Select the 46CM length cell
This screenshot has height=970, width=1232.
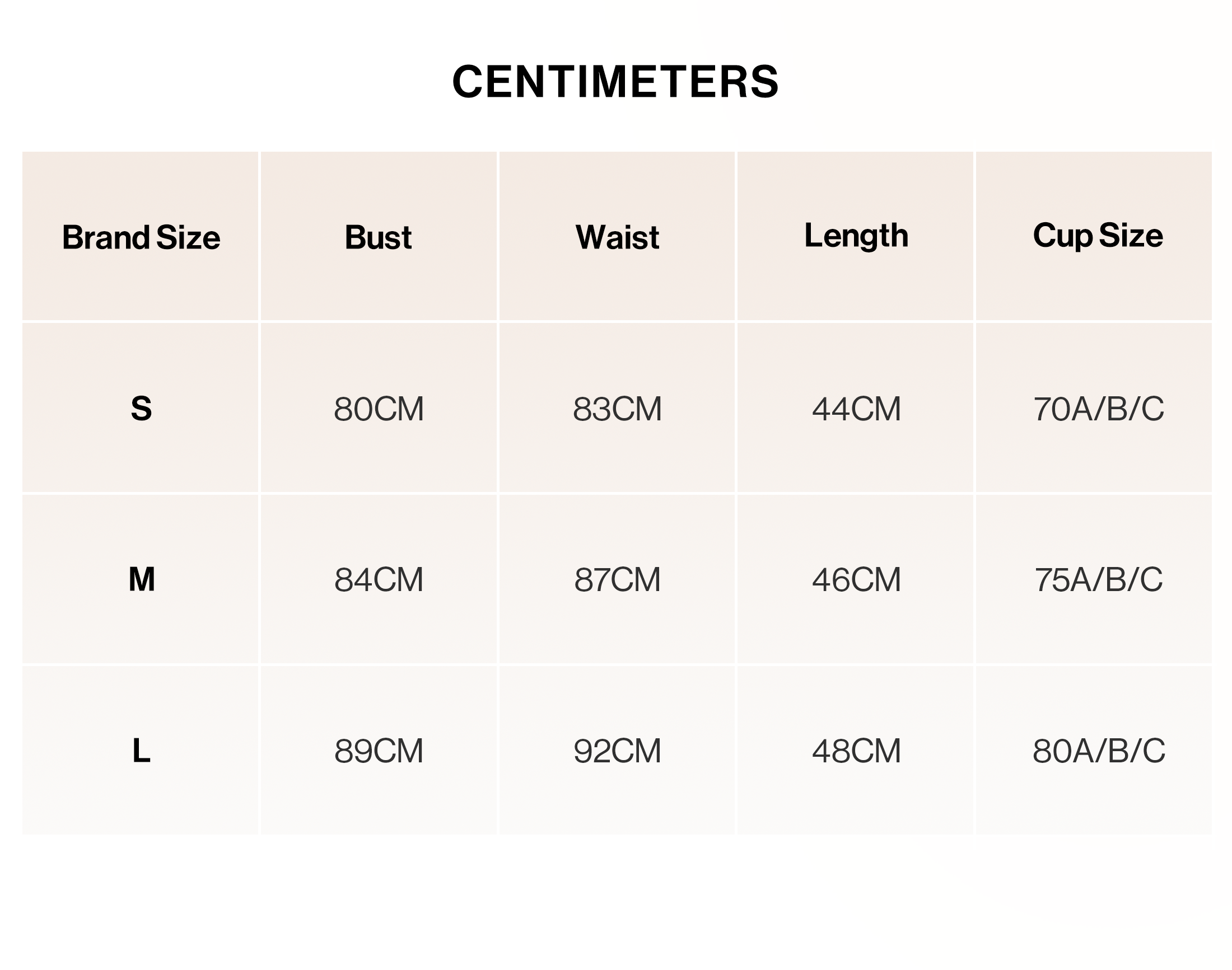pyautogui.click(x=856, y=580)
